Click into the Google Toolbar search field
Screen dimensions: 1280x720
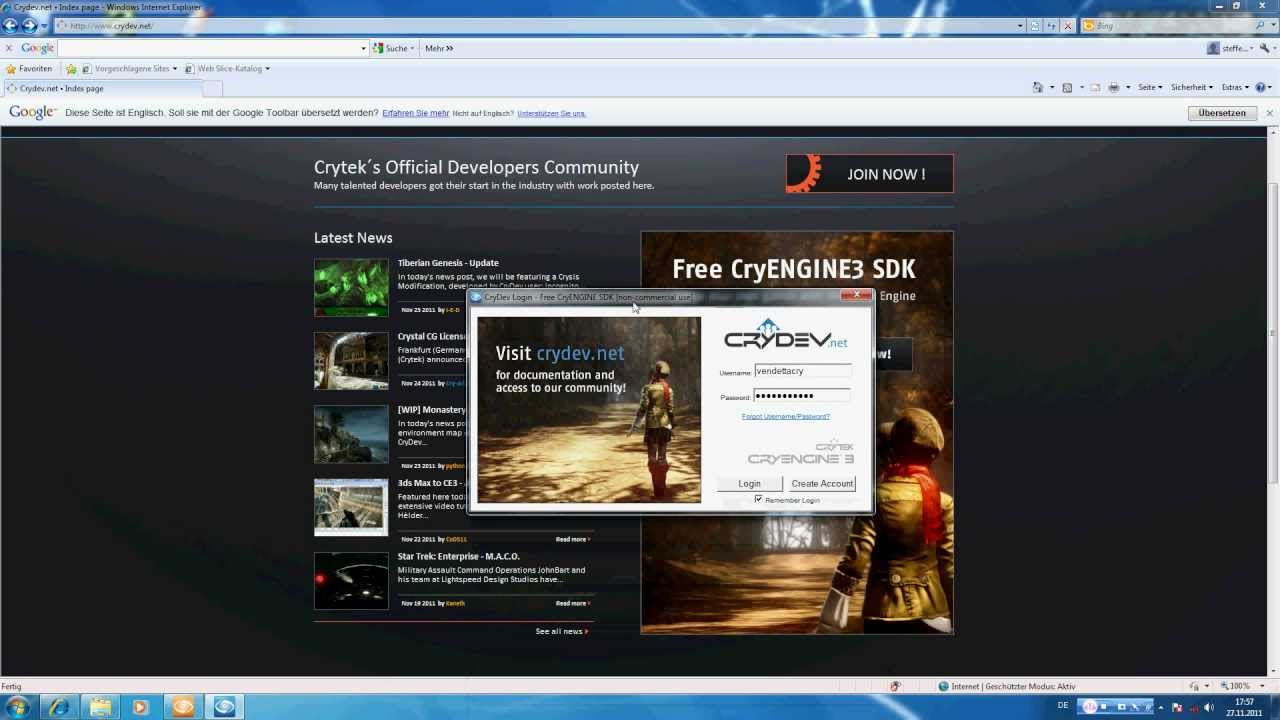pyautogui.click(x=208, y=48)
